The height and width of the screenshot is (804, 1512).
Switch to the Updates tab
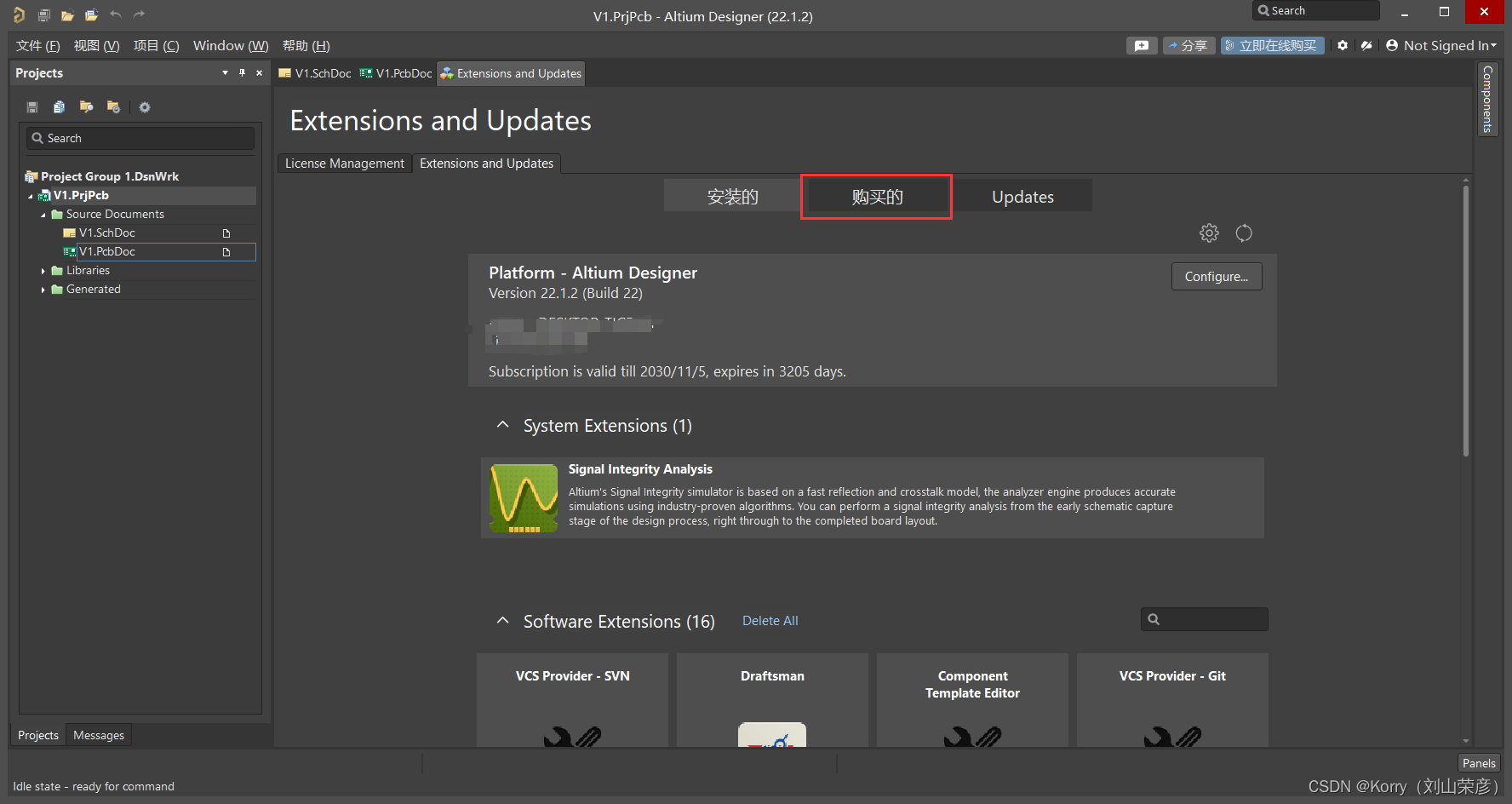point(1022,197)
